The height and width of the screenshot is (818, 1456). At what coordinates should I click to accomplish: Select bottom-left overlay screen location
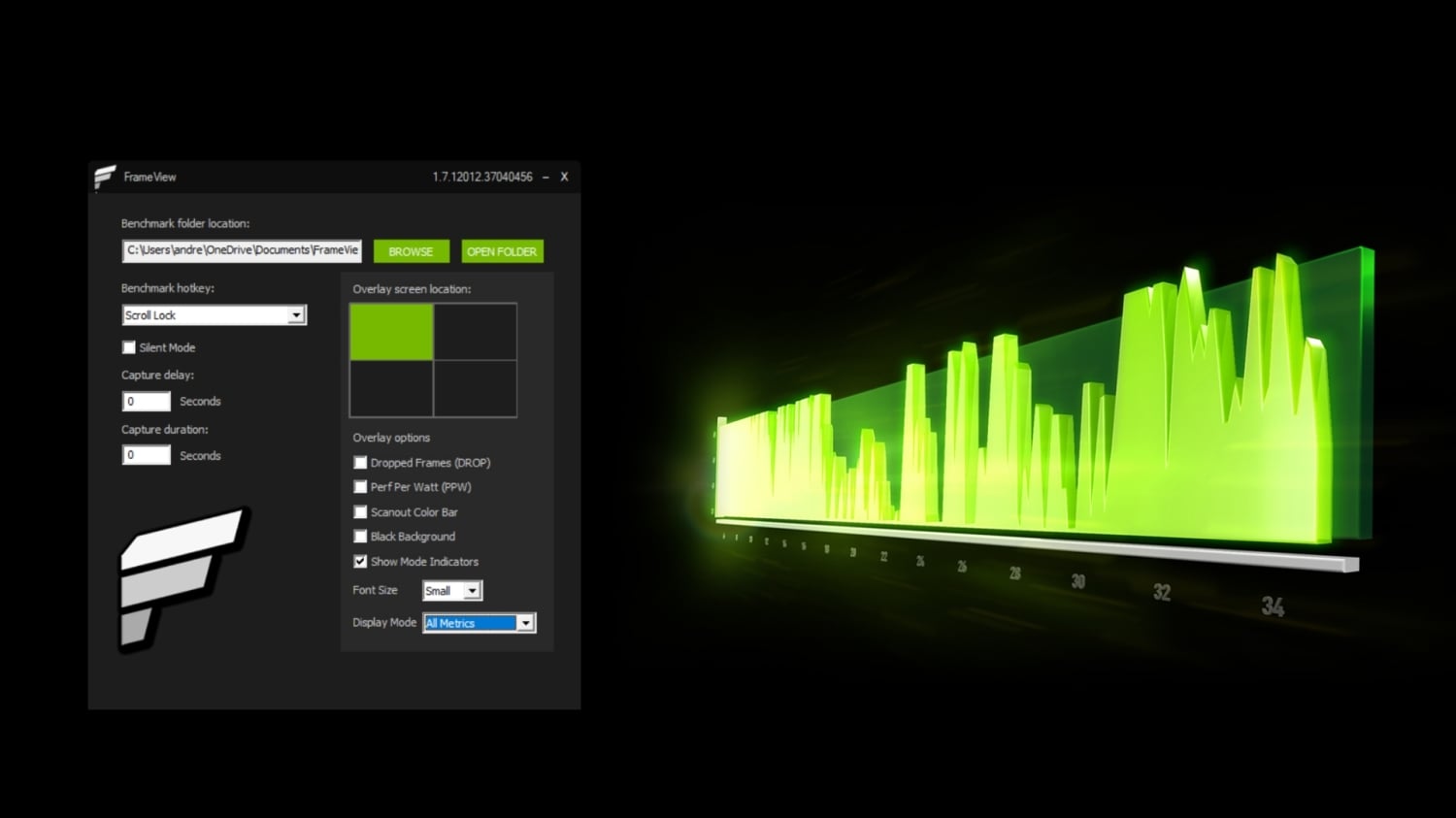pos(391,388)
